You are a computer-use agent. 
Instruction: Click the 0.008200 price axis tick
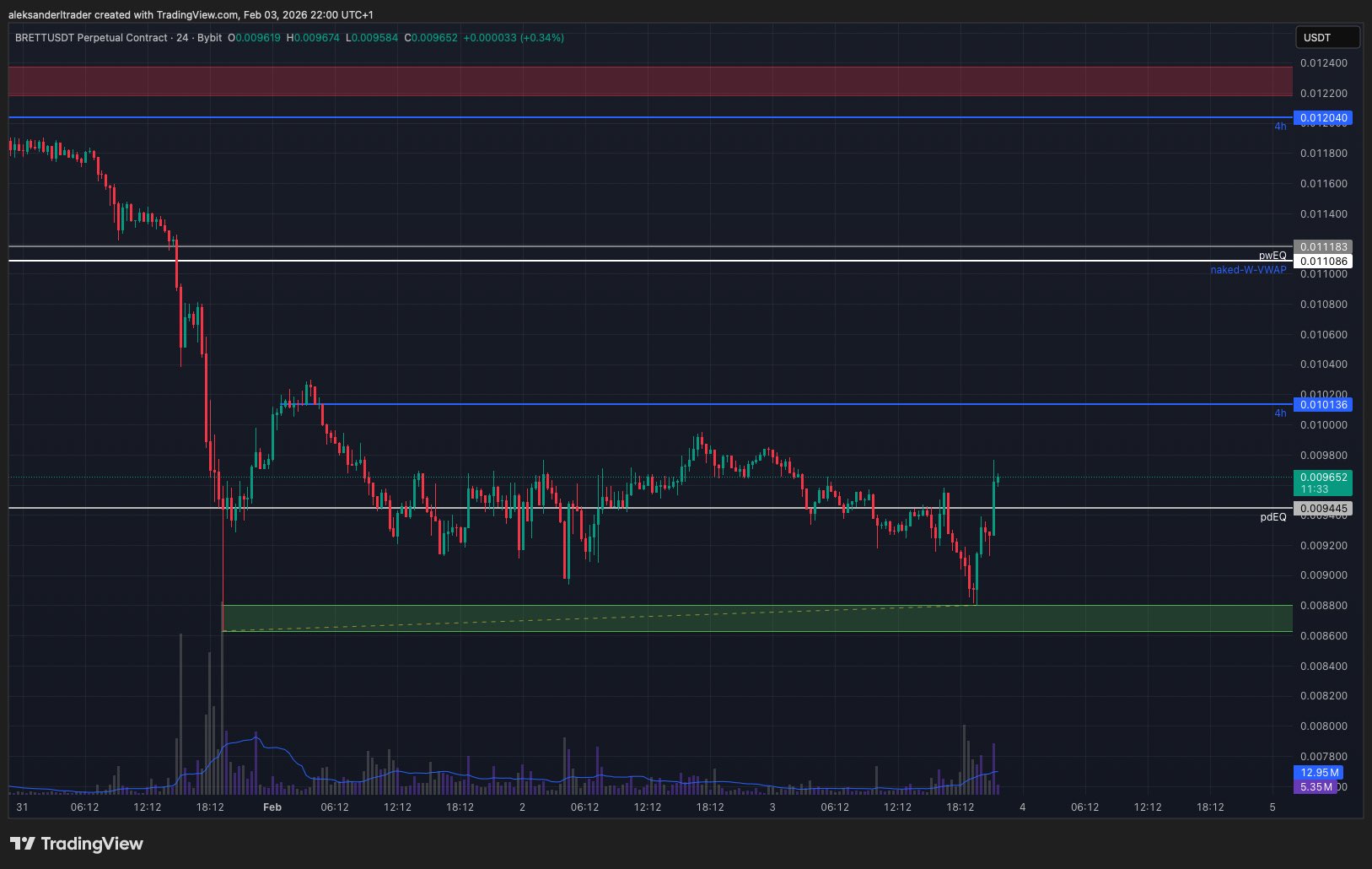(x=1323, y=696)
